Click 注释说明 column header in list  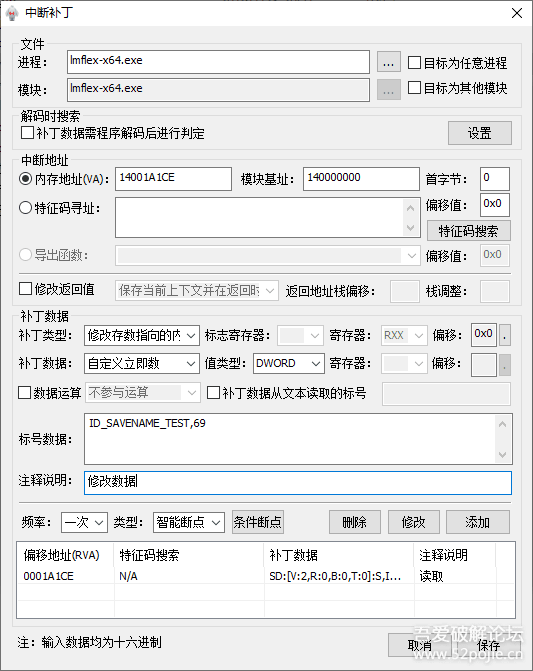tap(455, 555)
